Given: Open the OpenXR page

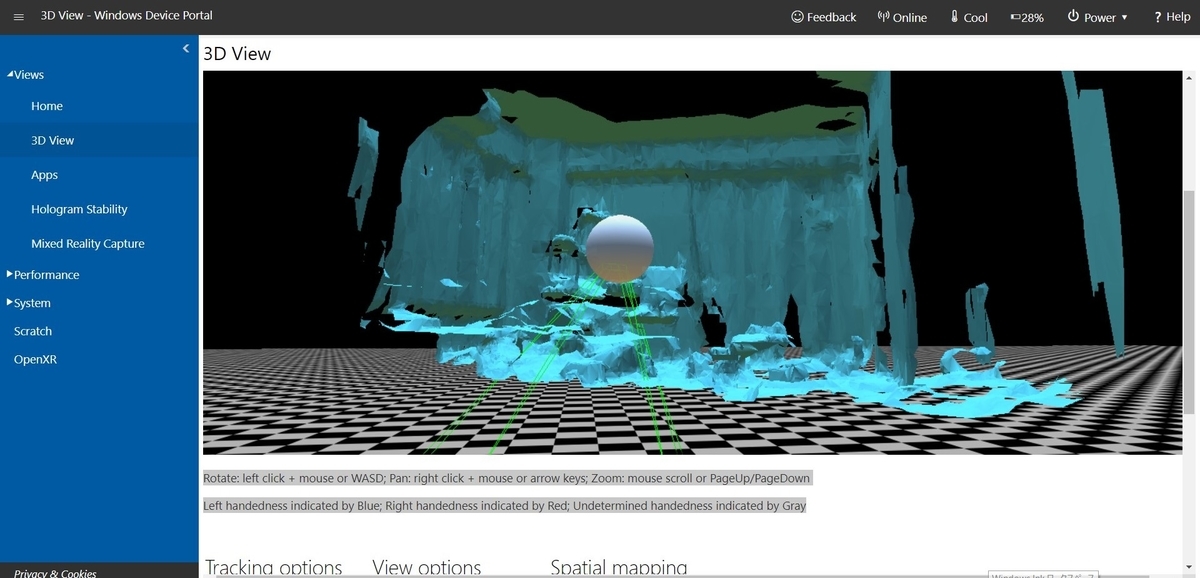Looking at the screenshot, I should [x=35, y=359].
